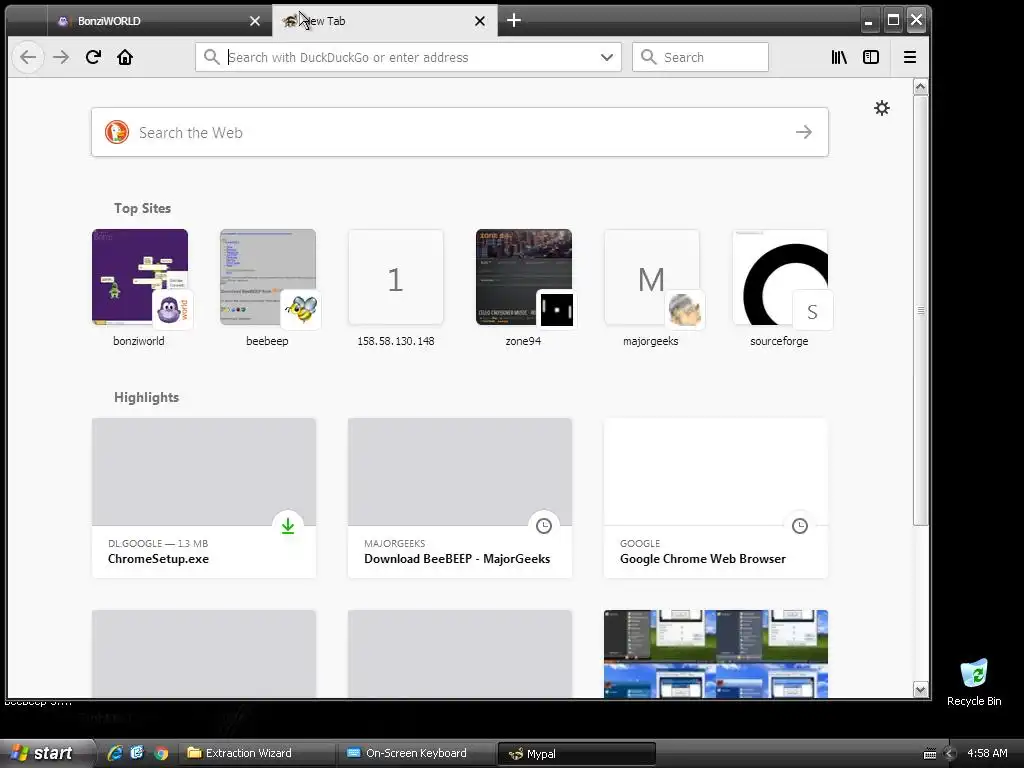Screen dimensions: 1024x768
Task: Minimize the Mypal browser window
Action: coord(869,20)
